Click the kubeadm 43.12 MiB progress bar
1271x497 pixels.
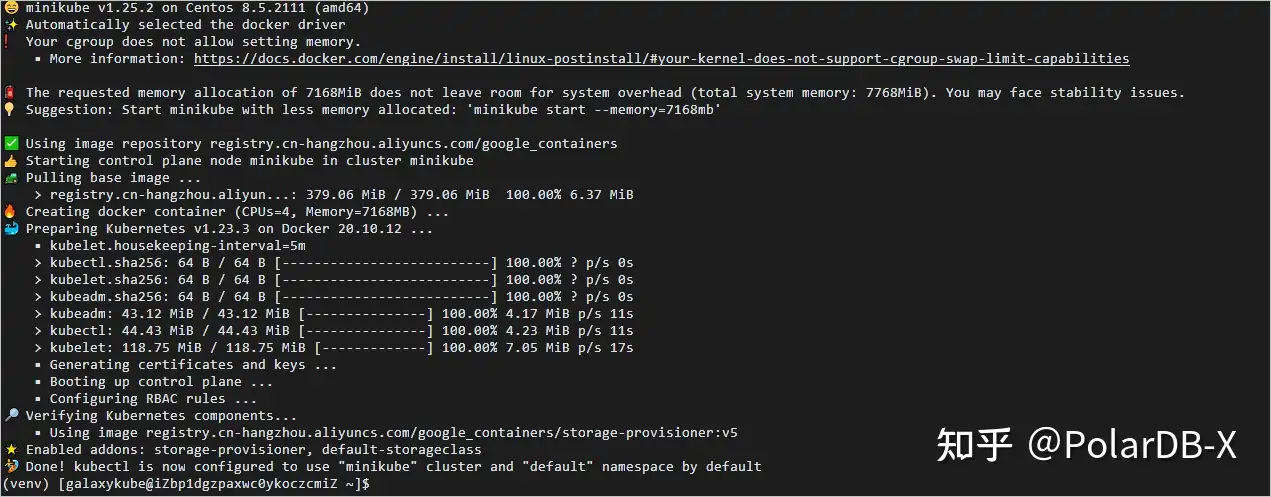pyautogui.click(x=365, y=313)
